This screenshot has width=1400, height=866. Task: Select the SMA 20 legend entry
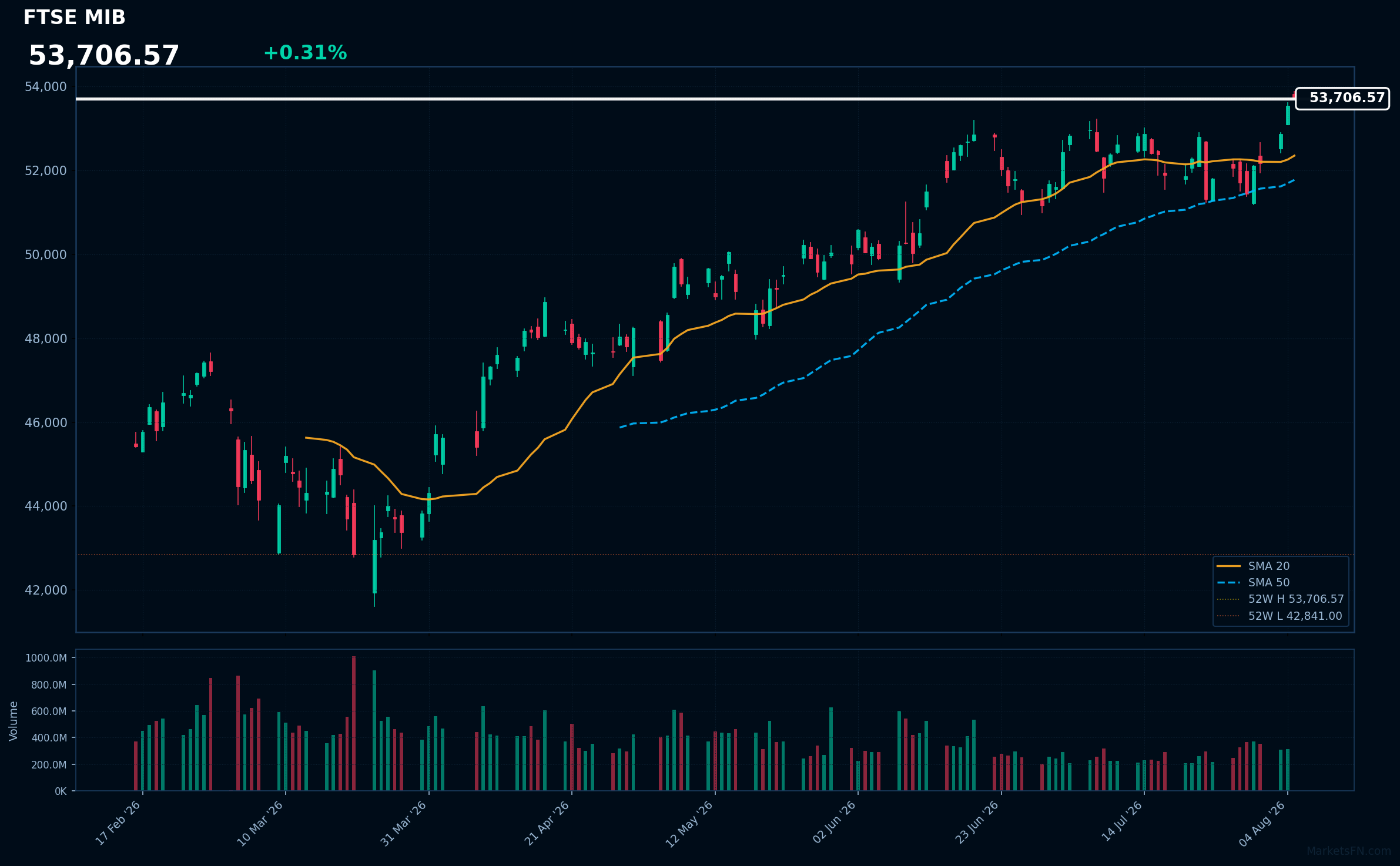(1253, 566)
